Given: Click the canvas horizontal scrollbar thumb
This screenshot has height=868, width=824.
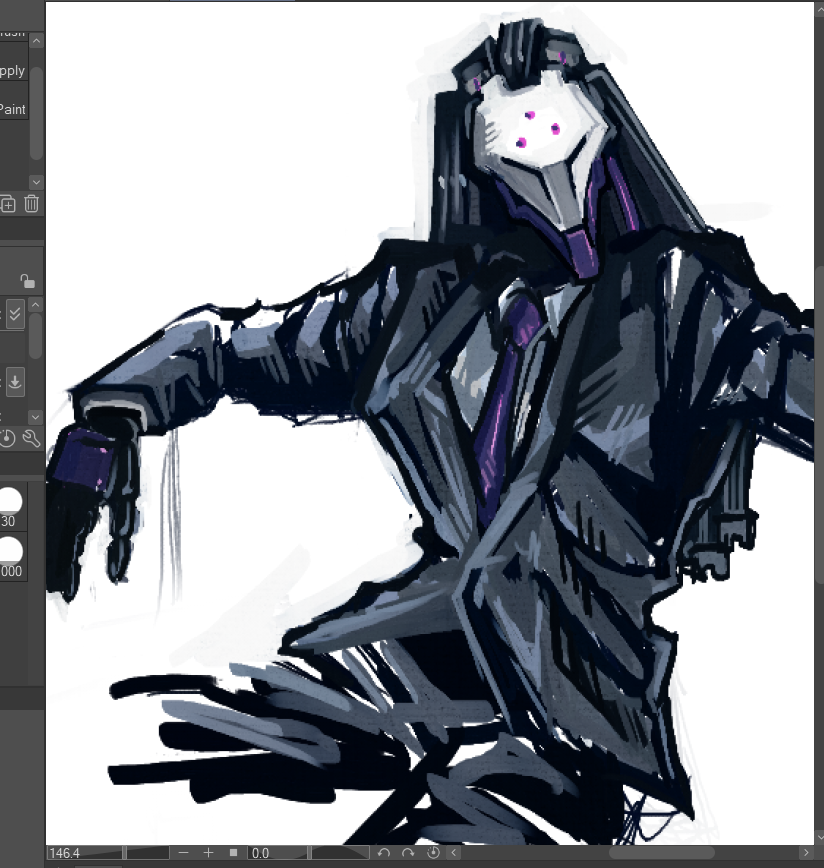Looking at the screenshot, I should [x=661, y=853].
